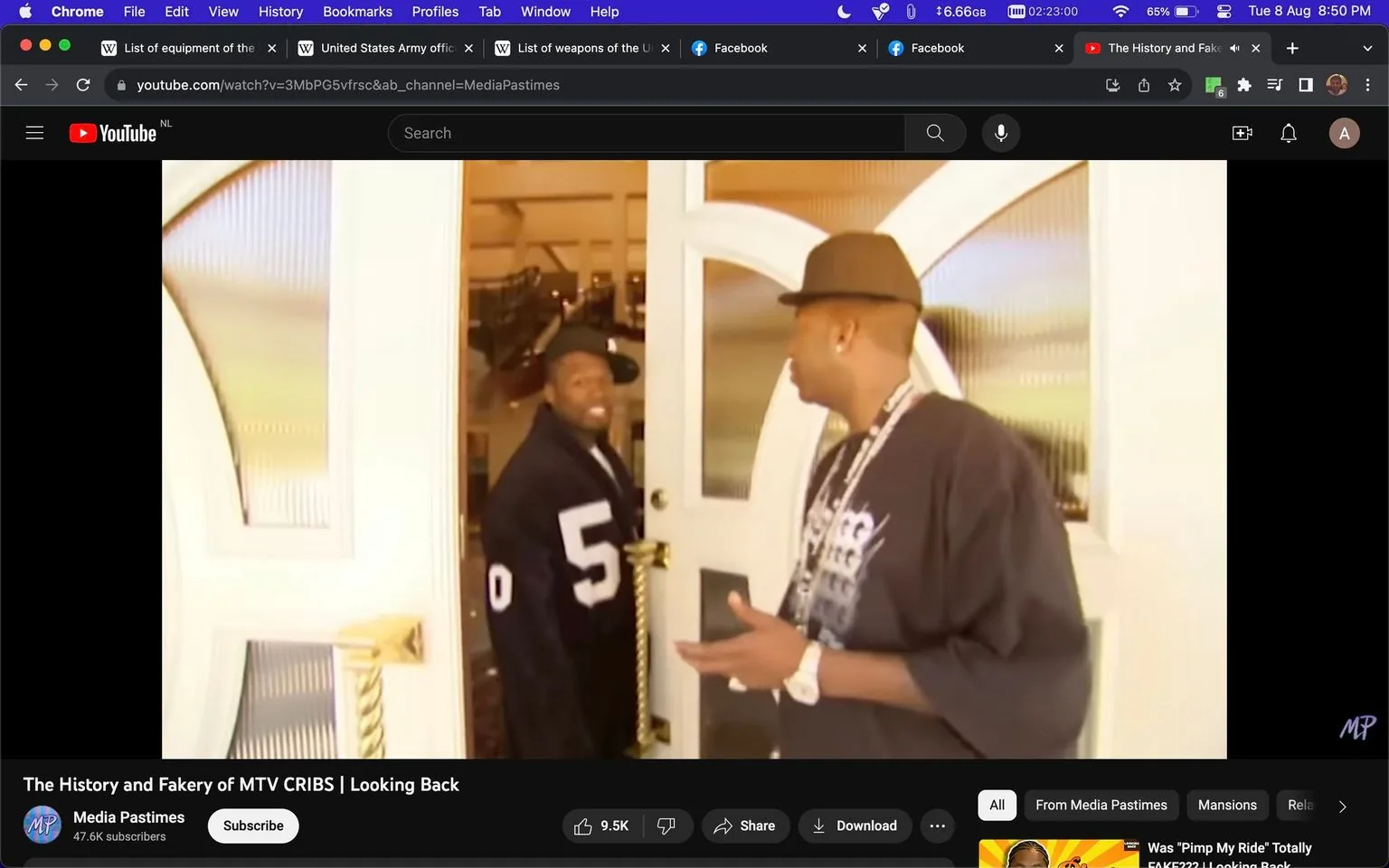
Task: Expand more filter chips with right arrow
Action: click(1342, 806)
